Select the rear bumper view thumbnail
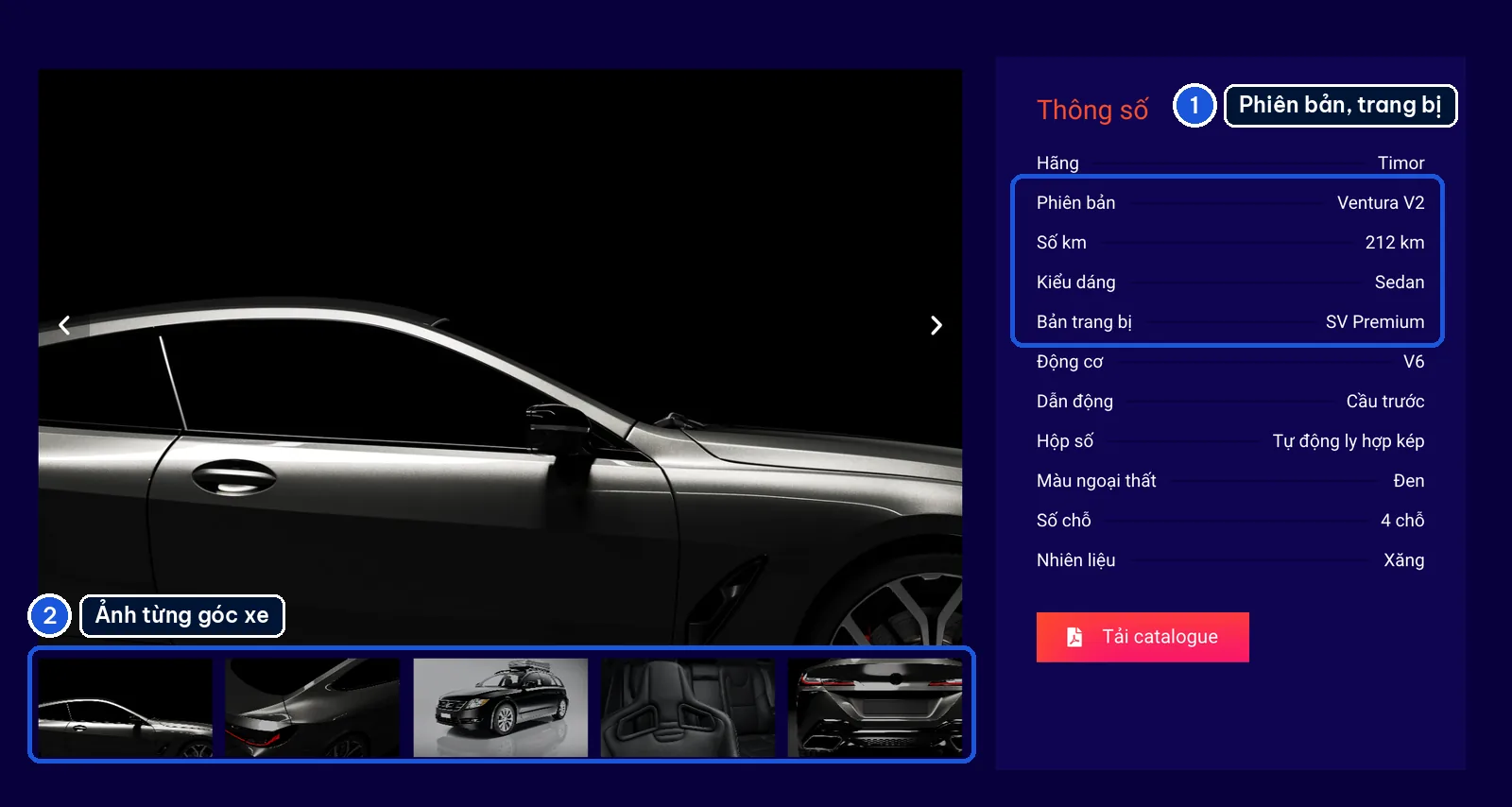Screen dimensions: 1512x807 [875, 708]
